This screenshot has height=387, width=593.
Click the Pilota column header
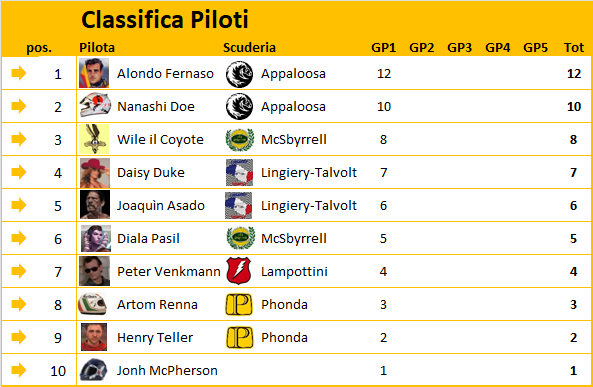tap(97, 48)
